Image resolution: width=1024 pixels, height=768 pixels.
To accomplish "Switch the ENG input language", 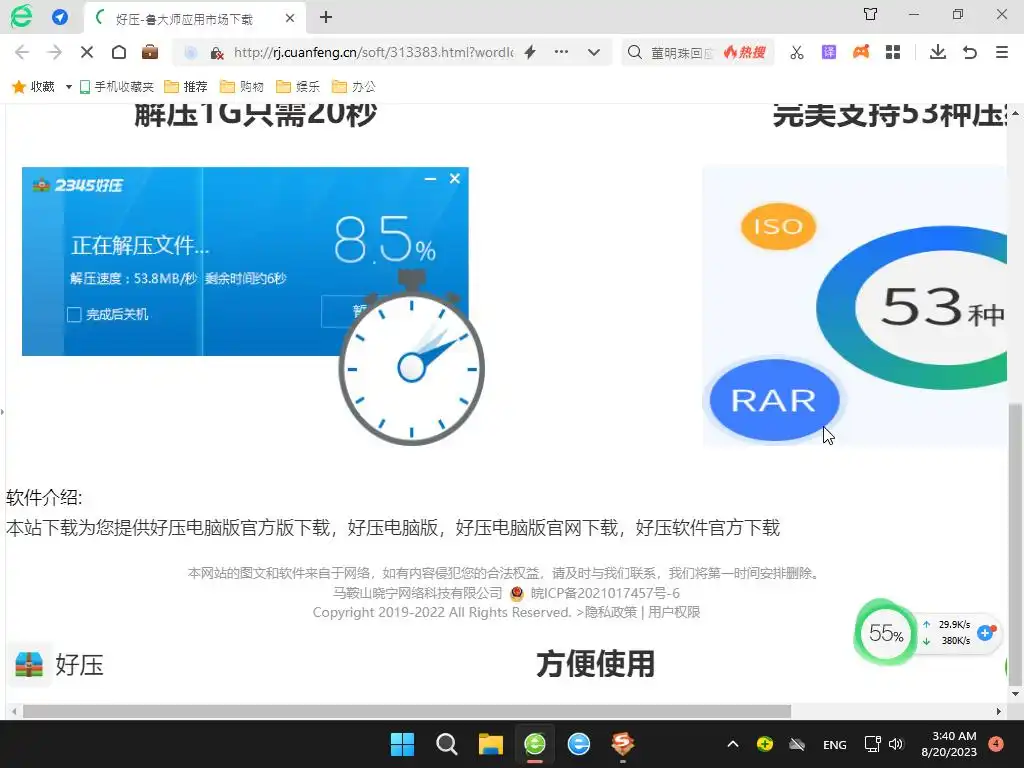I will coord(835,744).
